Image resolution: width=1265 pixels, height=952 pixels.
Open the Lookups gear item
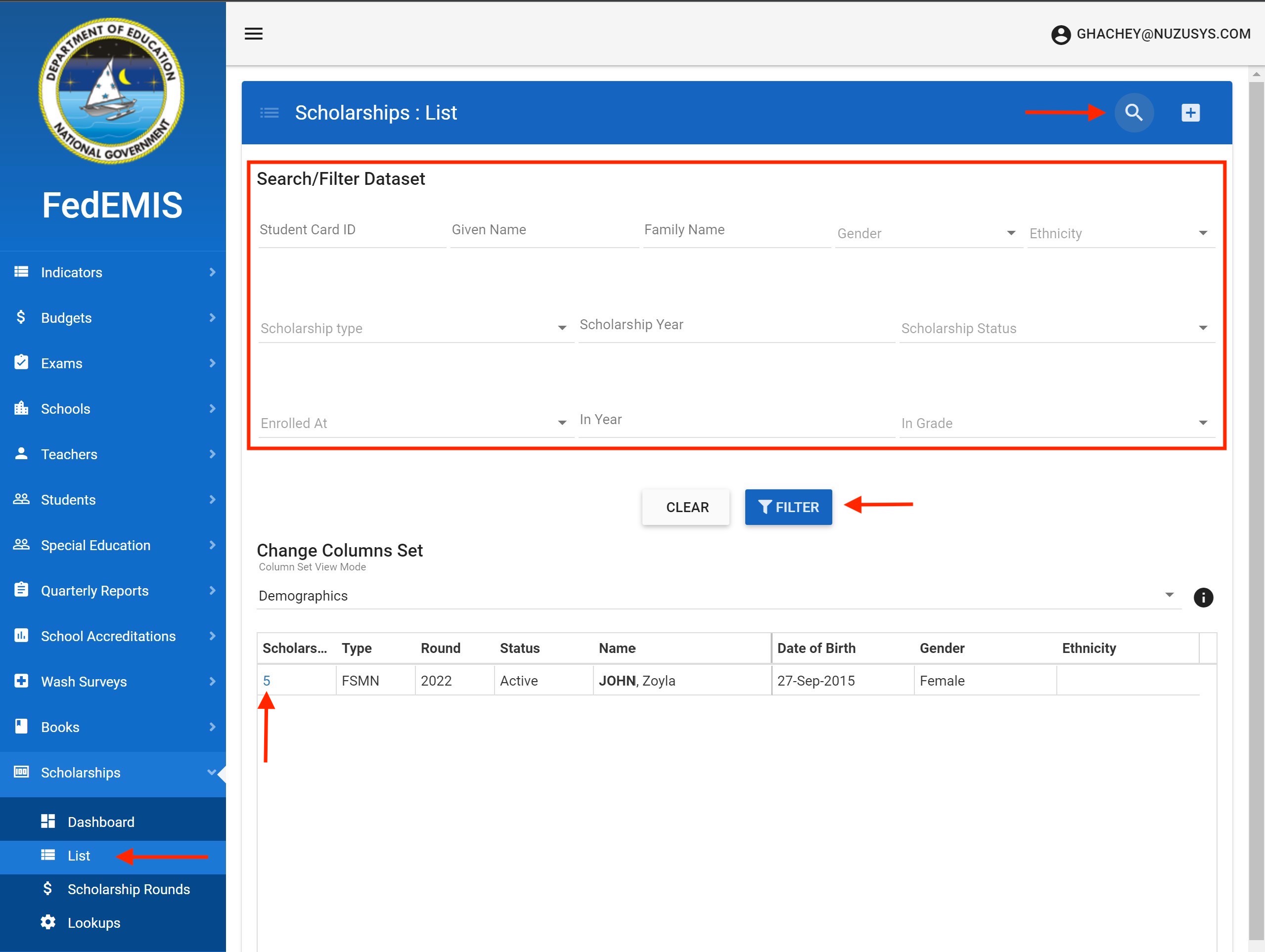94,922
